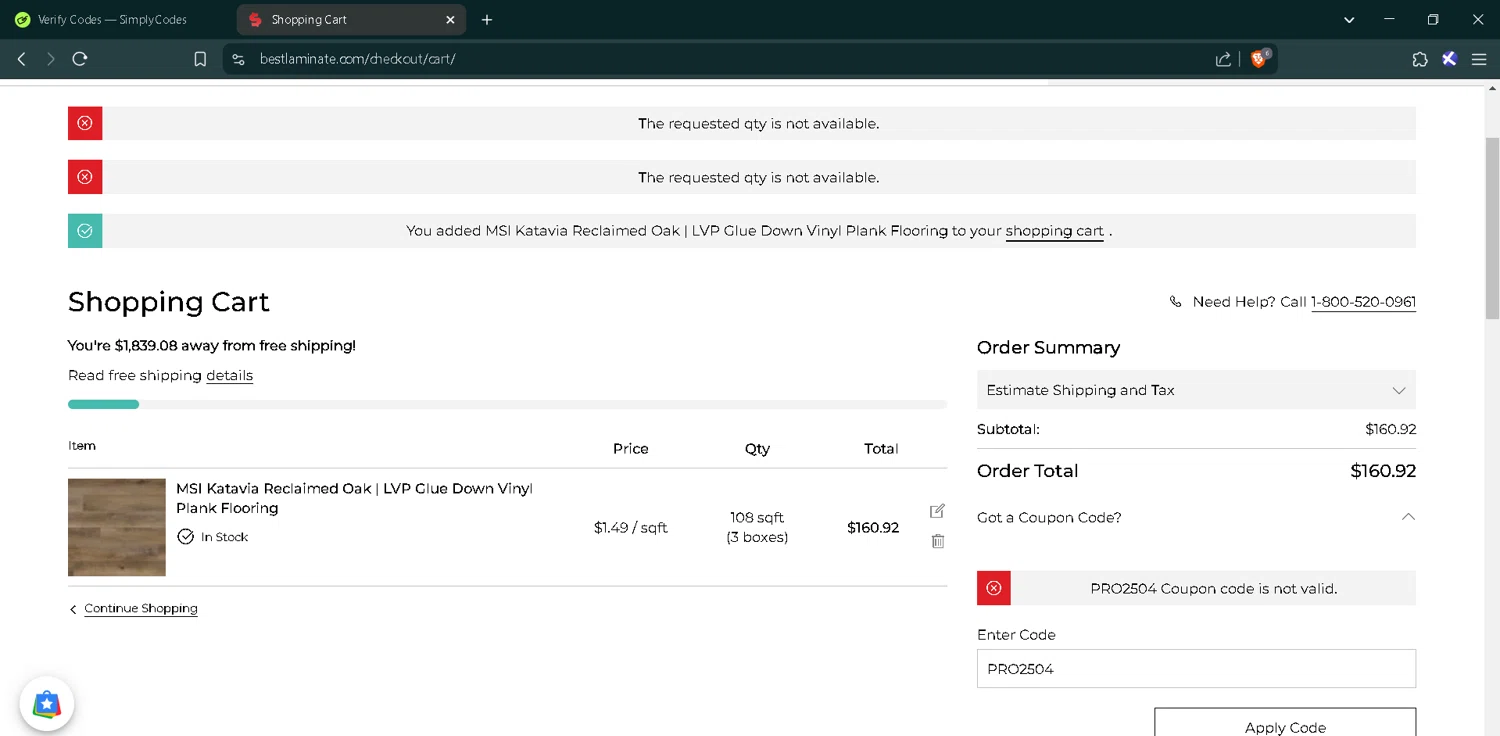Open site information icon in address bar
The width and height of the screenshot is (1500, 736).
pos(238,59)
